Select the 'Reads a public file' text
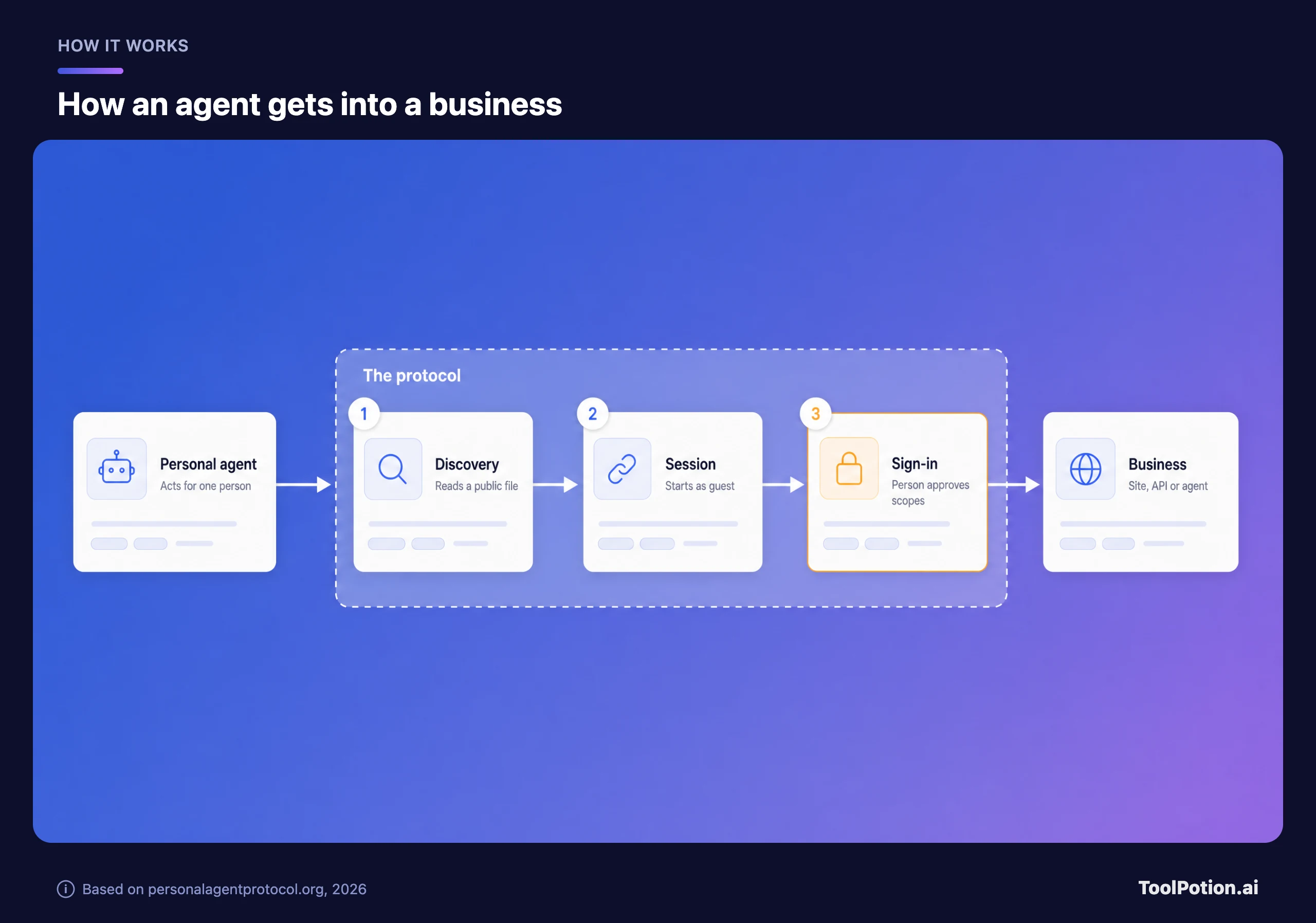This screenshot has width=1316, height=923. [x=477, y=486]
